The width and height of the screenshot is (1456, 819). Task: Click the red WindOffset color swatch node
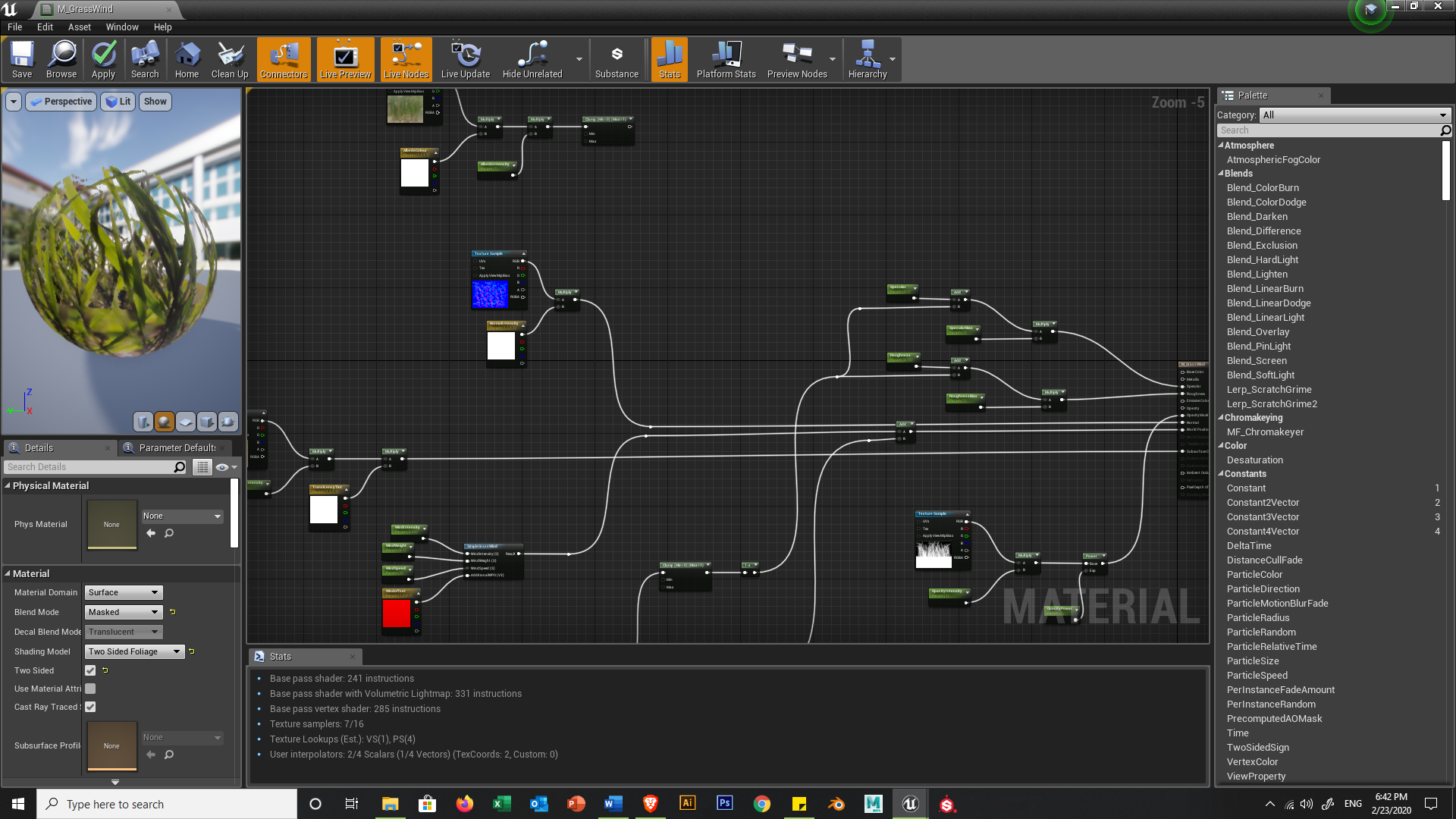[396, 614]
